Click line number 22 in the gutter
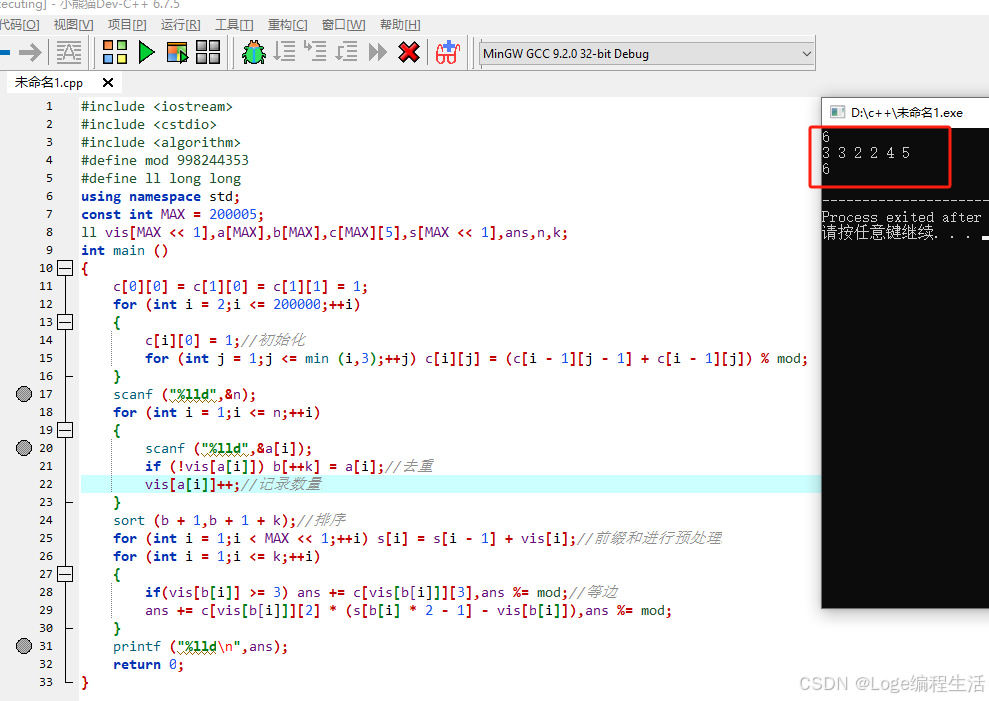 pyautogui.click(x=46, y=484)
